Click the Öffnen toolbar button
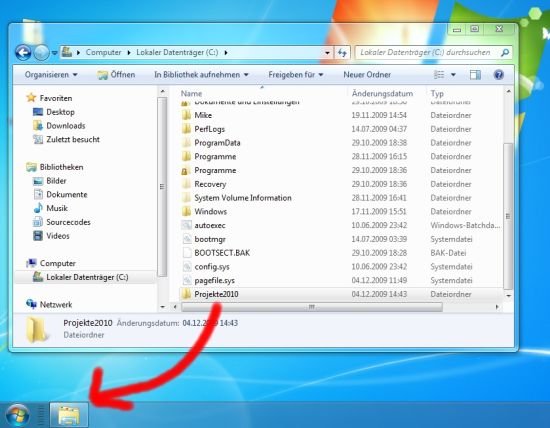The image size is (550, 428). (116, 75)
